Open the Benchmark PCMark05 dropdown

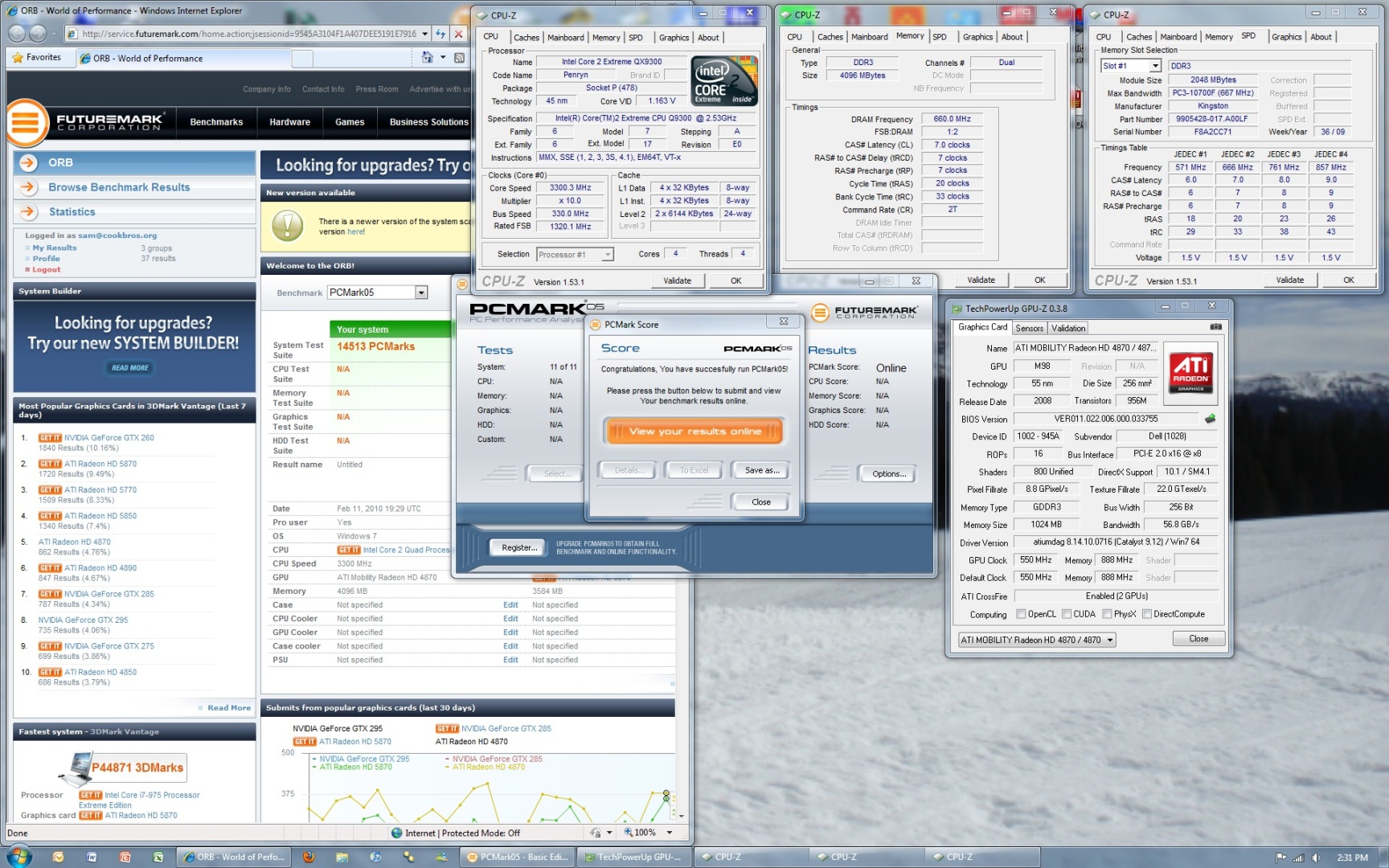pyautogui.click(x=421, y=293)
